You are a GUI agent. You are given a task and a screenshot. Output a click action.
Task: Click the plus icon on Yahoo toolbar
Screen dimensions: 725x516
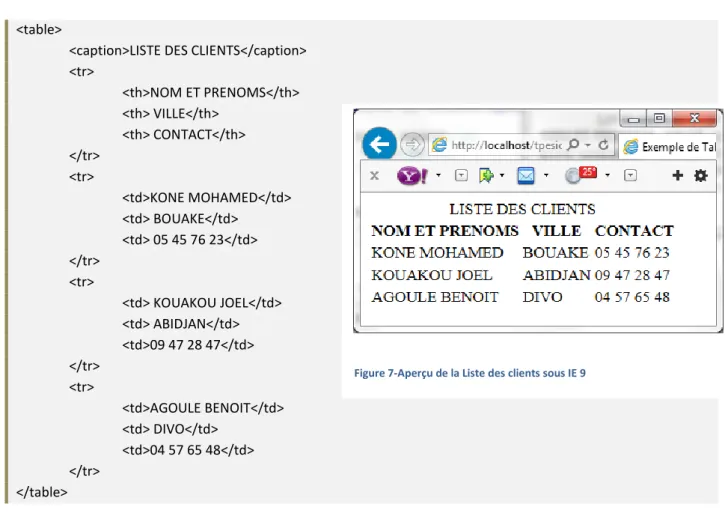tap(677, 175)
